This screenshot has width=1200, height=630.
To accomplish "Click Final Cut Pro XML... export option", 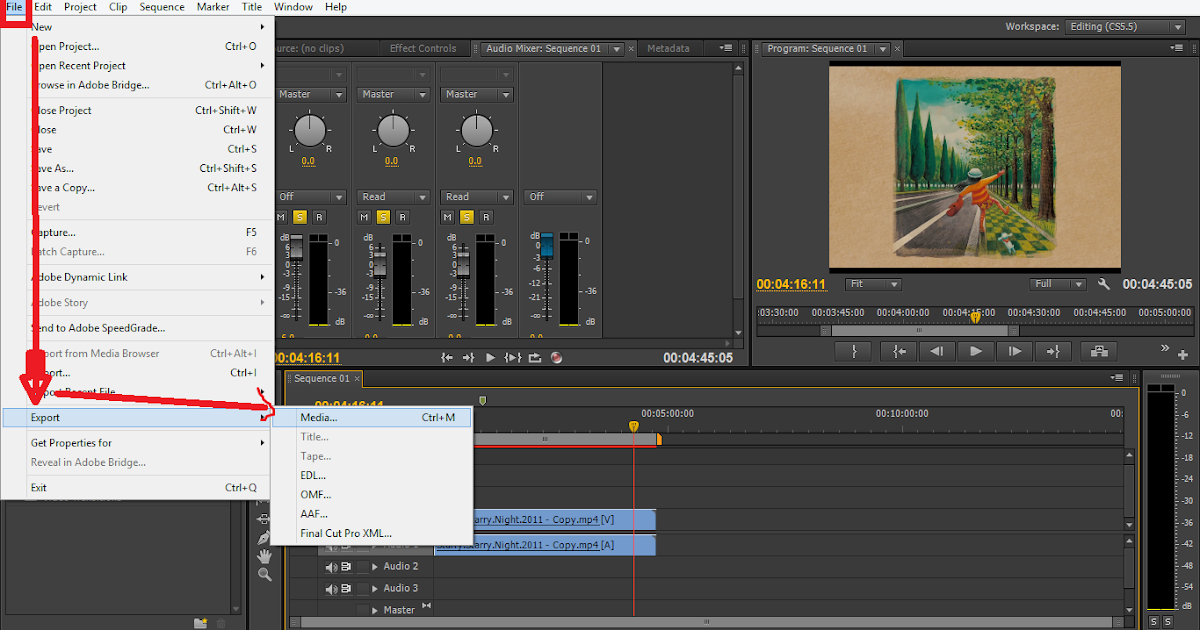I will pyautogui.click(x=346, y=533).
